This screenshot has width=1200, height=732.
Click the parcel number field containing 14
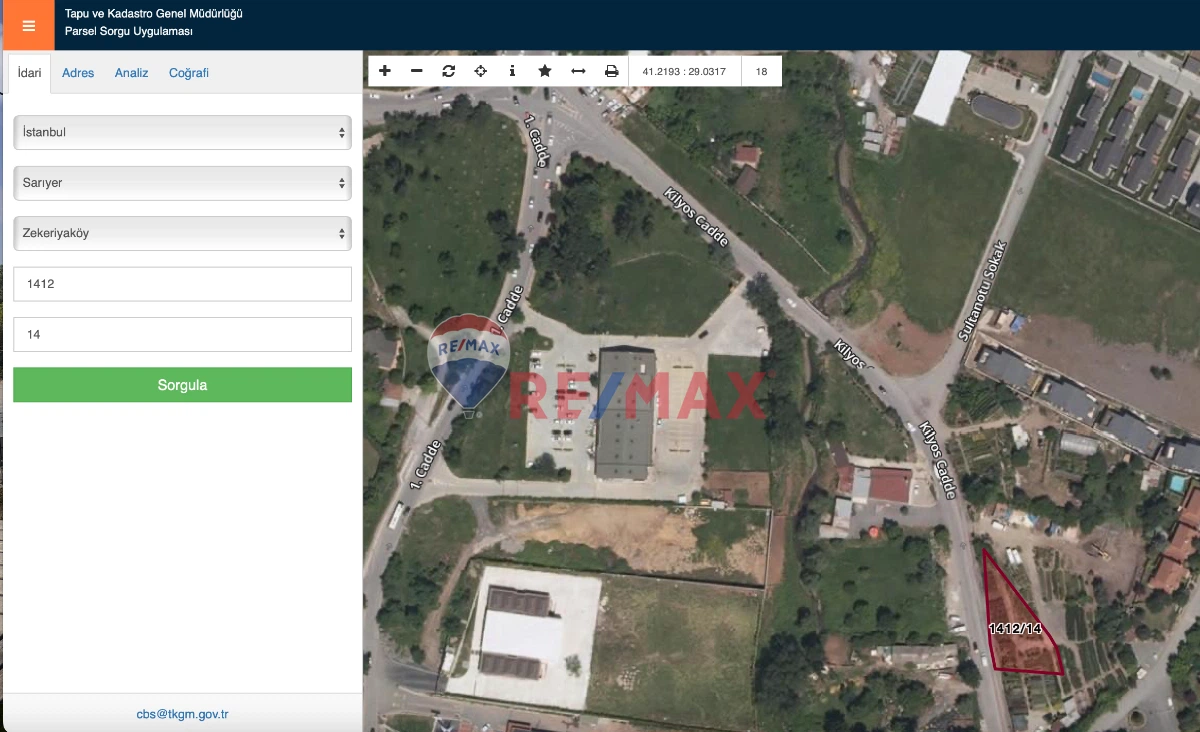pyautogui.click(x=182, y=334)
